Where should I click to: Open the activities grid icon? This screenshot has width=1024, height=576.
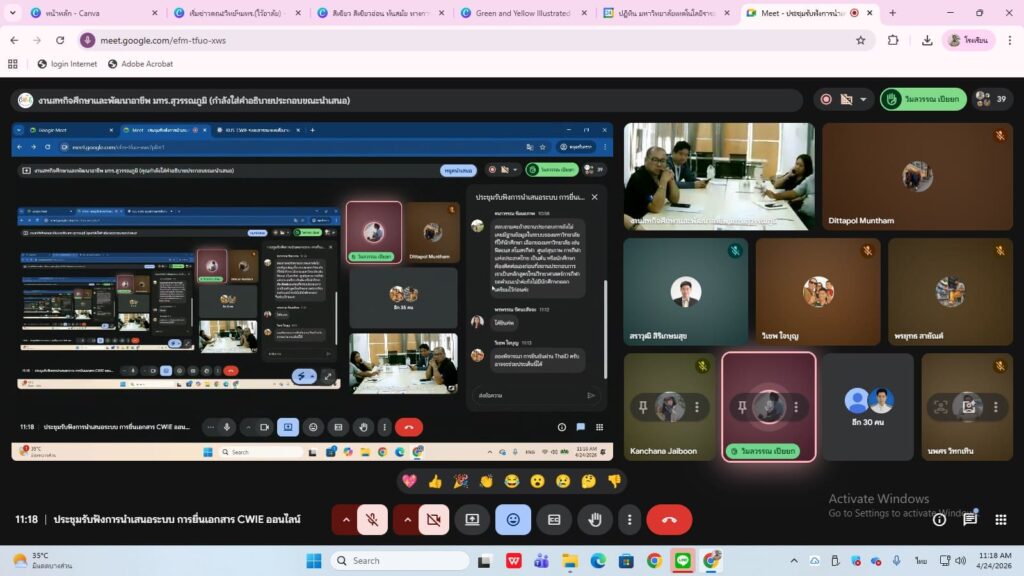1000,519
